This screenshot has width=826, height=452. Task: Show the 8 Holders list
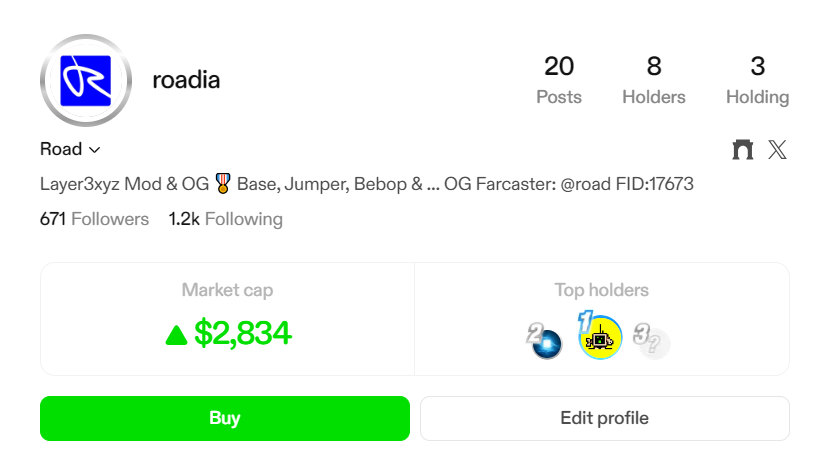click(x=654, y=80)
